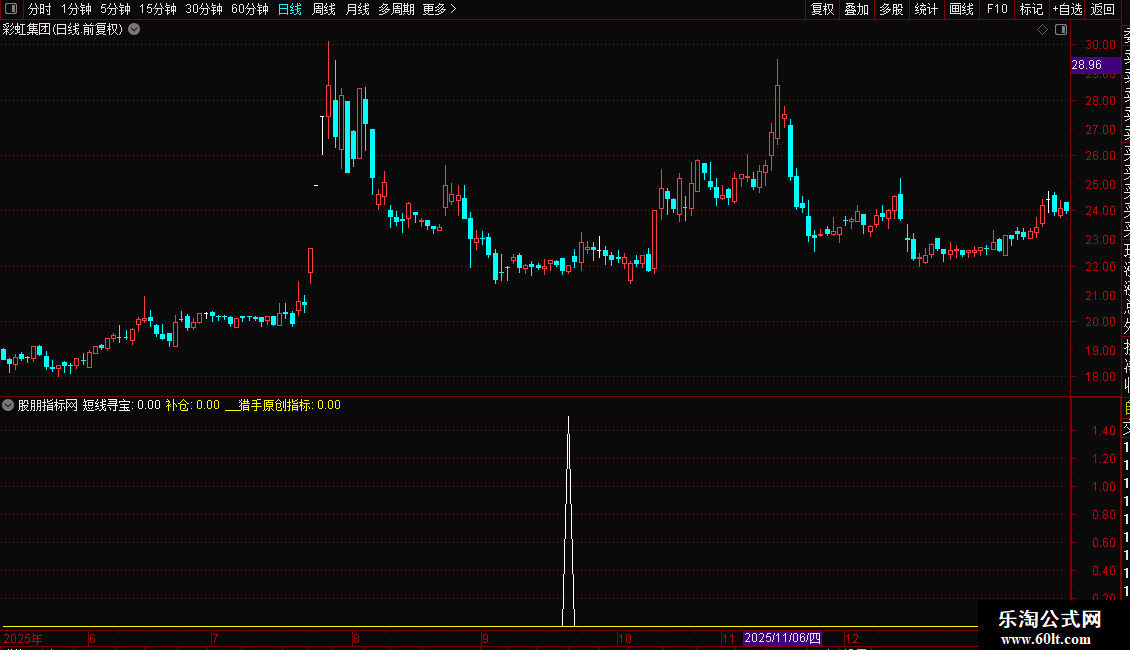This screenshot has height=650, width=1130.
Task: Toggle the panel layout icon above chart
Action: tap(1061, 30)
